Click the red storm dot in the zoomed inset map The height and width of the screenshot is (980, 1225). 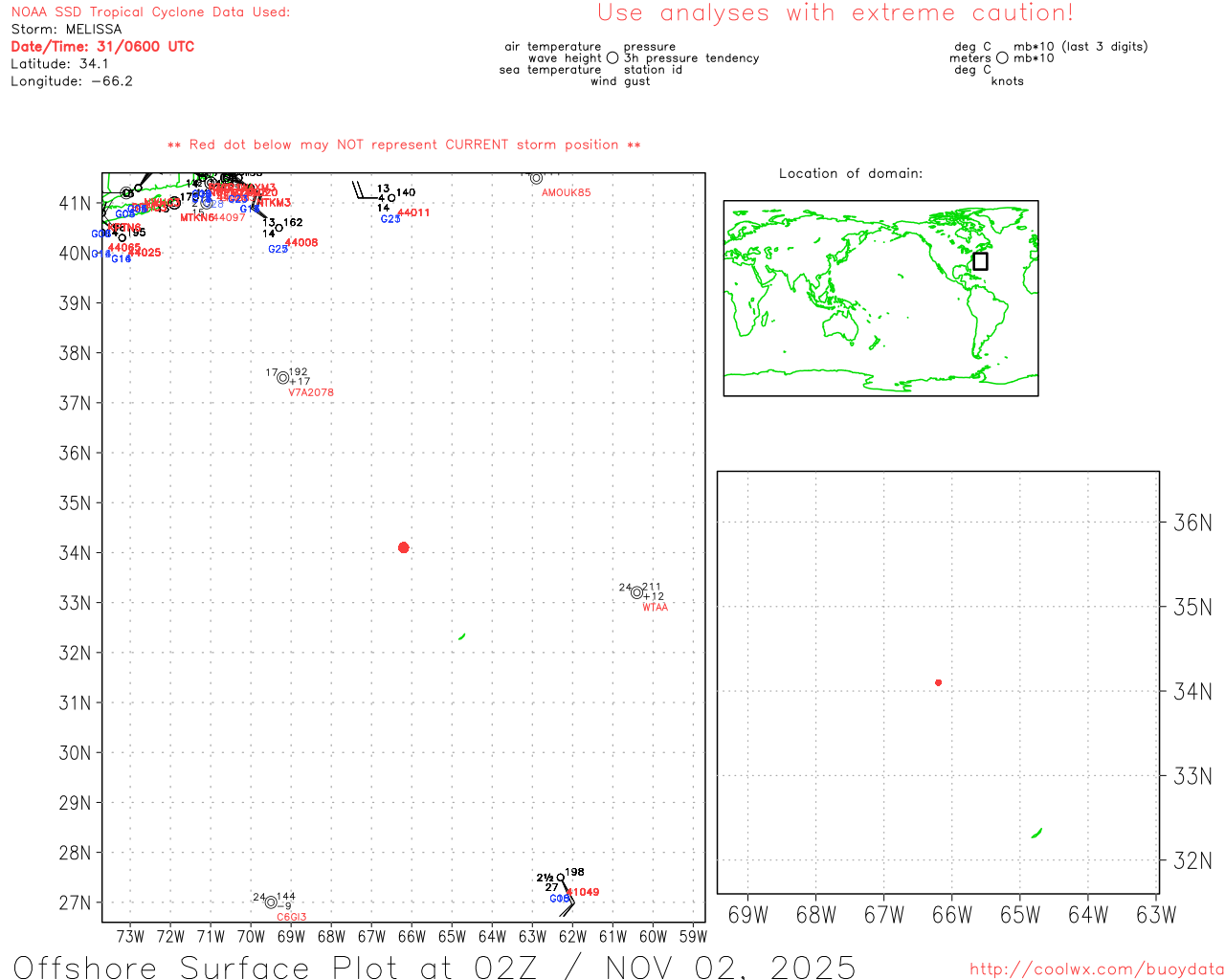(938, 682)
